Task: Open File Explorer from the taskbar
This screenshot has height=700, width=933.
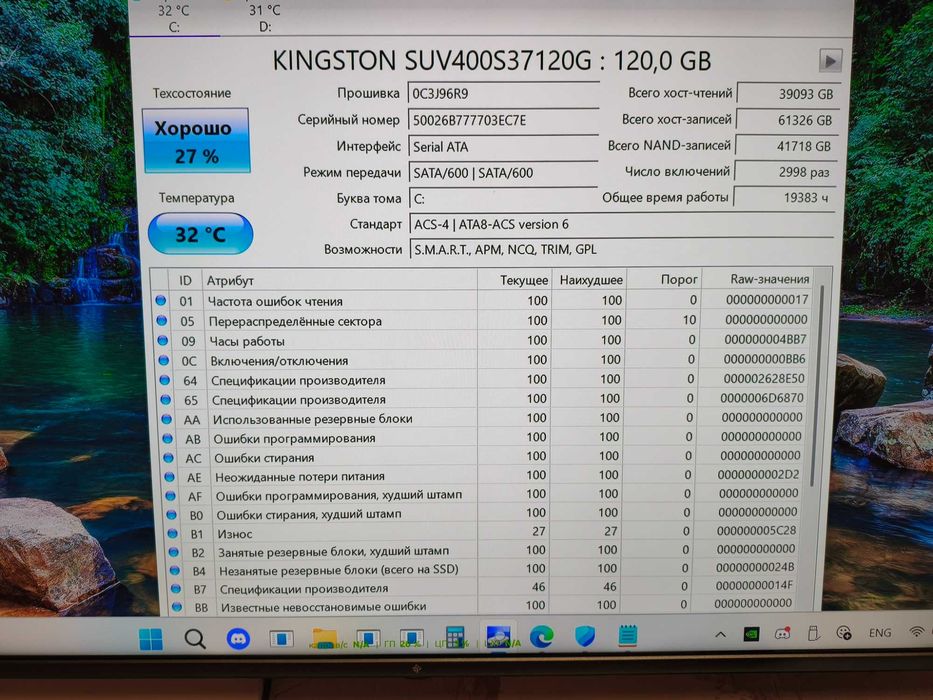Action: pos(324,638)
